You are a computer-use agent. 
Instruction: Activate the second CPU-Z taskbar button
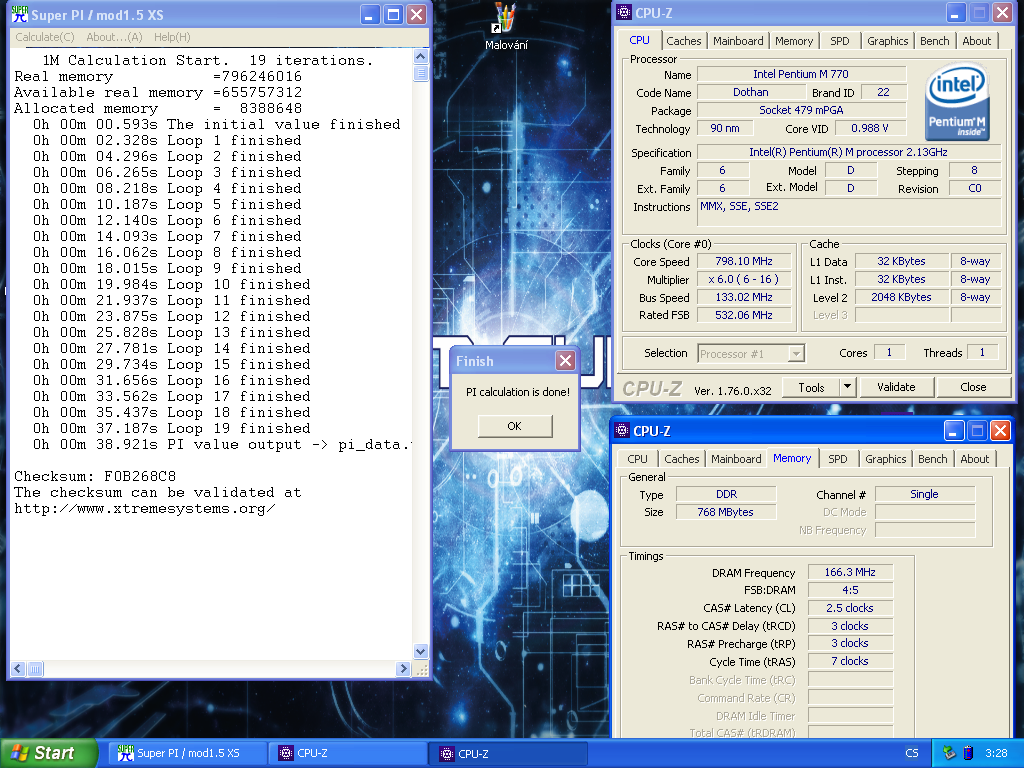[x=508, y=753]
